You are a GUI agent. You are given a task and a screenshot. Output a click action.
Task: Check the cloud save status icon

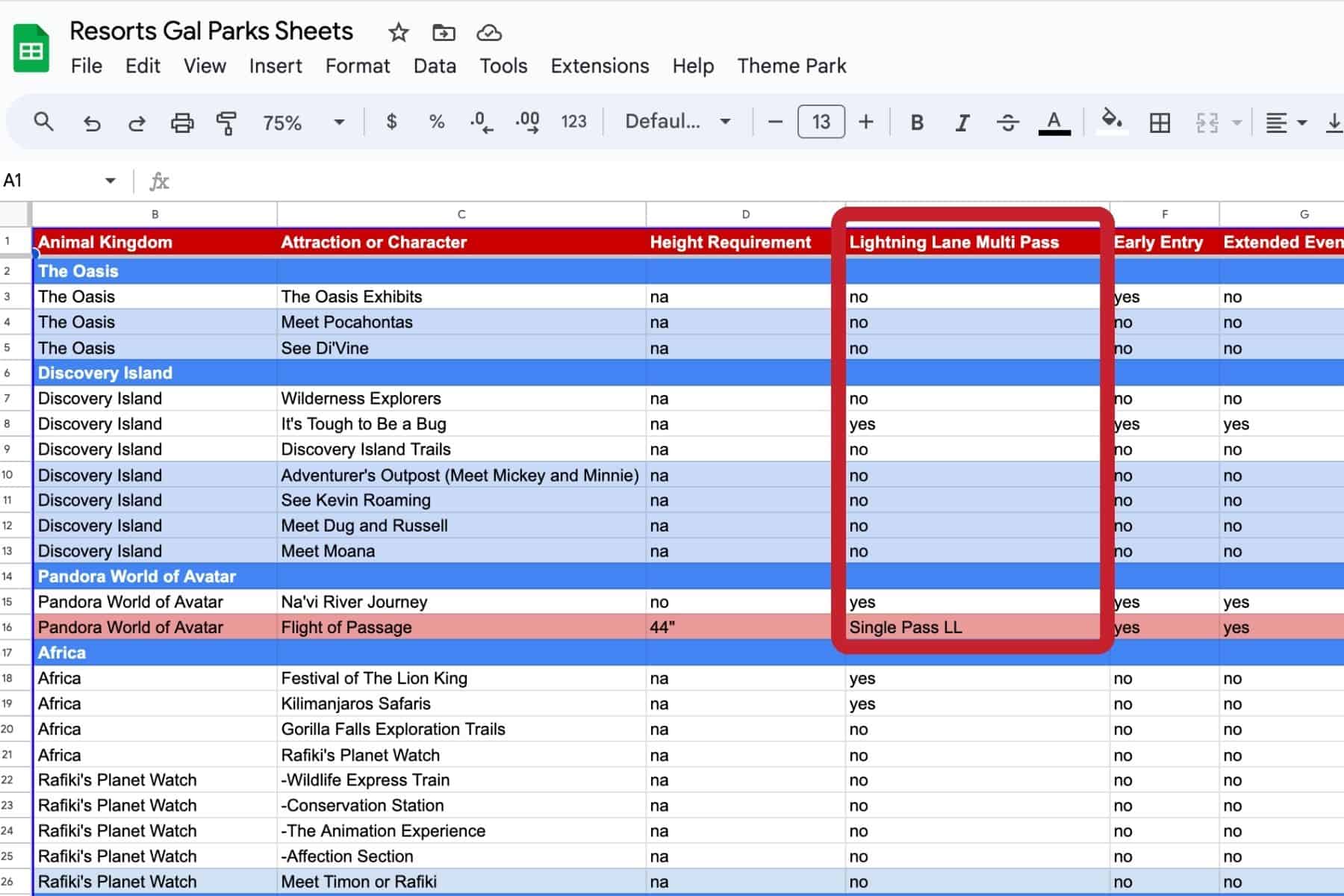pos(489,32)
